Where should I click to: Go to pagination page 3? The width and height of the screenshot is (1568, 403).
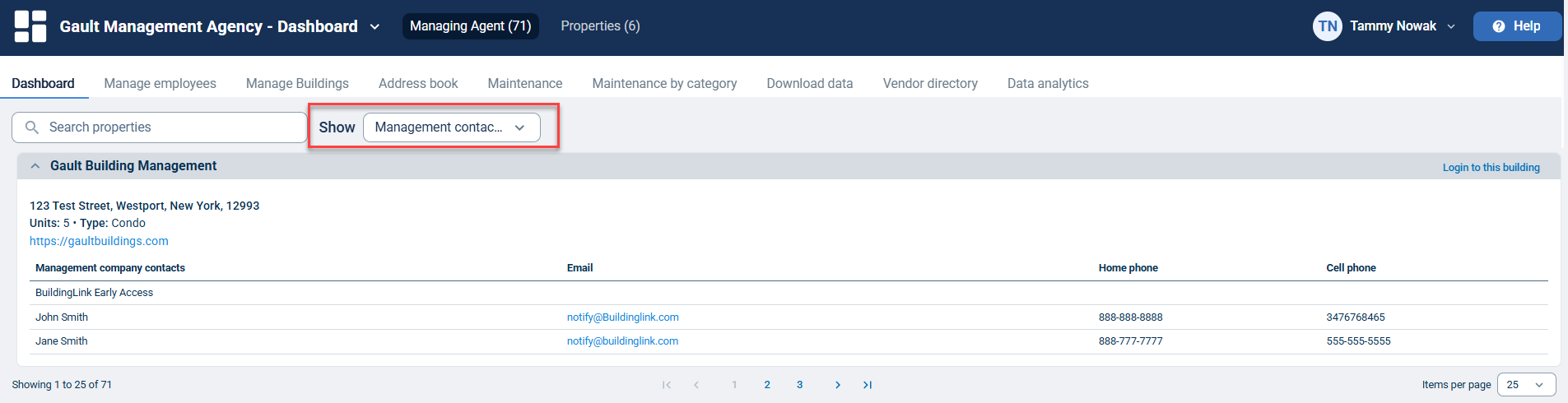(799, 385)
